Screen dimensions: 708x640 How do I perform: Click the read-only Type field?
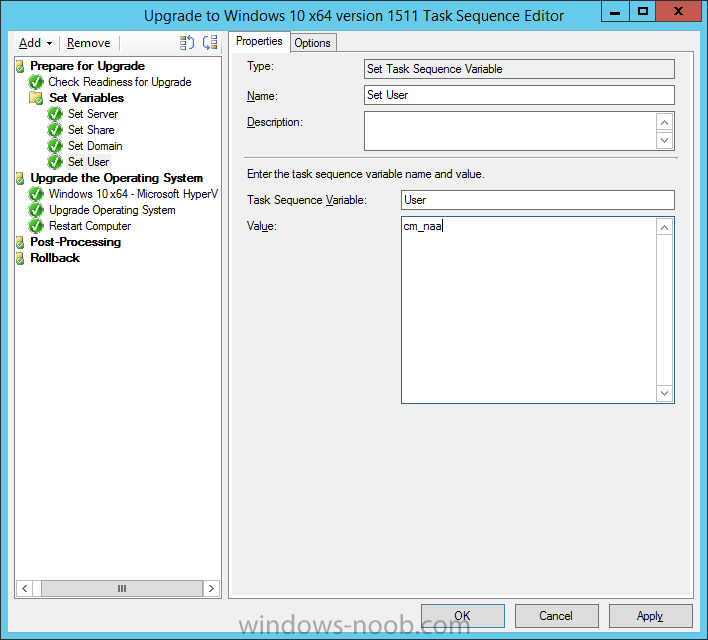point(519,69)
